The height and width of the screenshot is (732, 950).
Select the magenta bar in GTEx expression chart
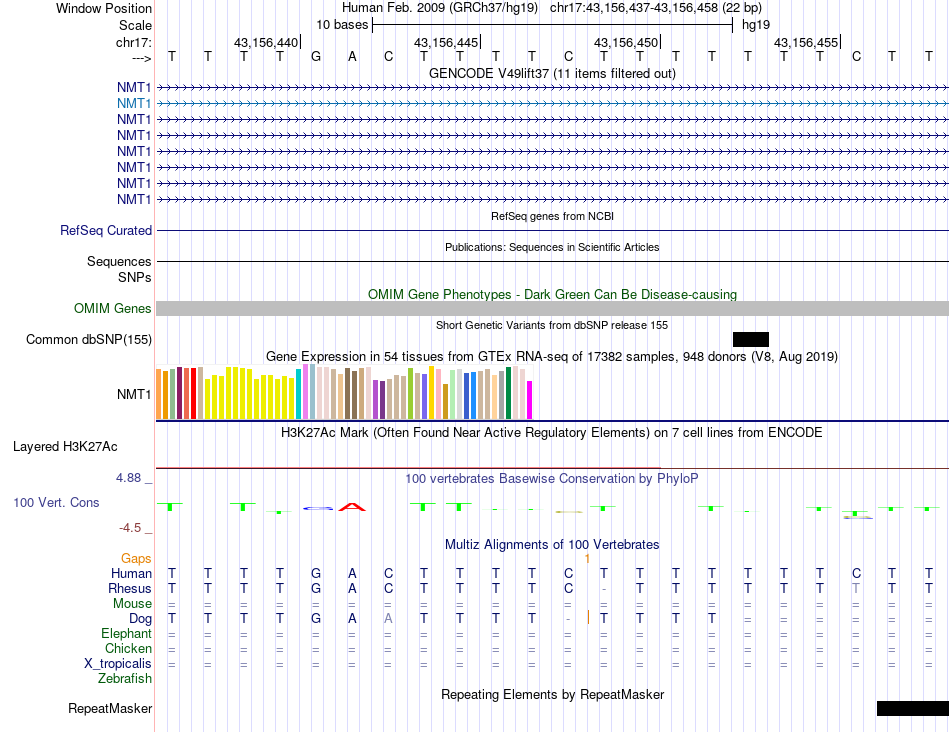530,400
